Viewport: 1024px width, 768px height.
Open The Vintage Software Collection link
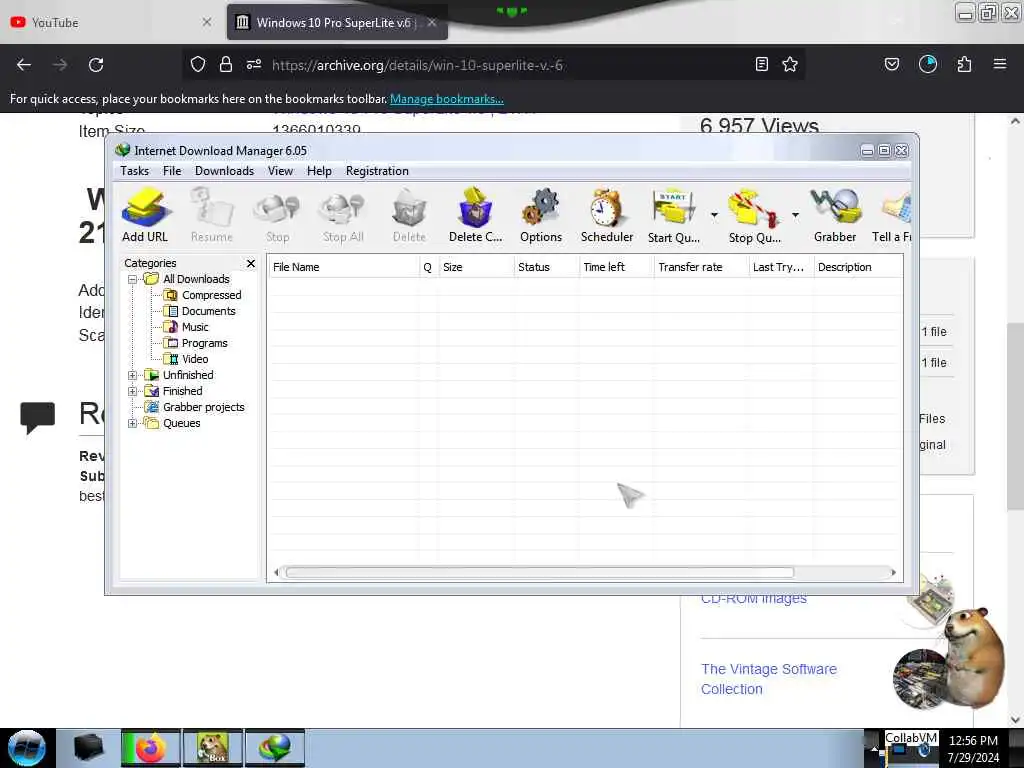point(769,679)
